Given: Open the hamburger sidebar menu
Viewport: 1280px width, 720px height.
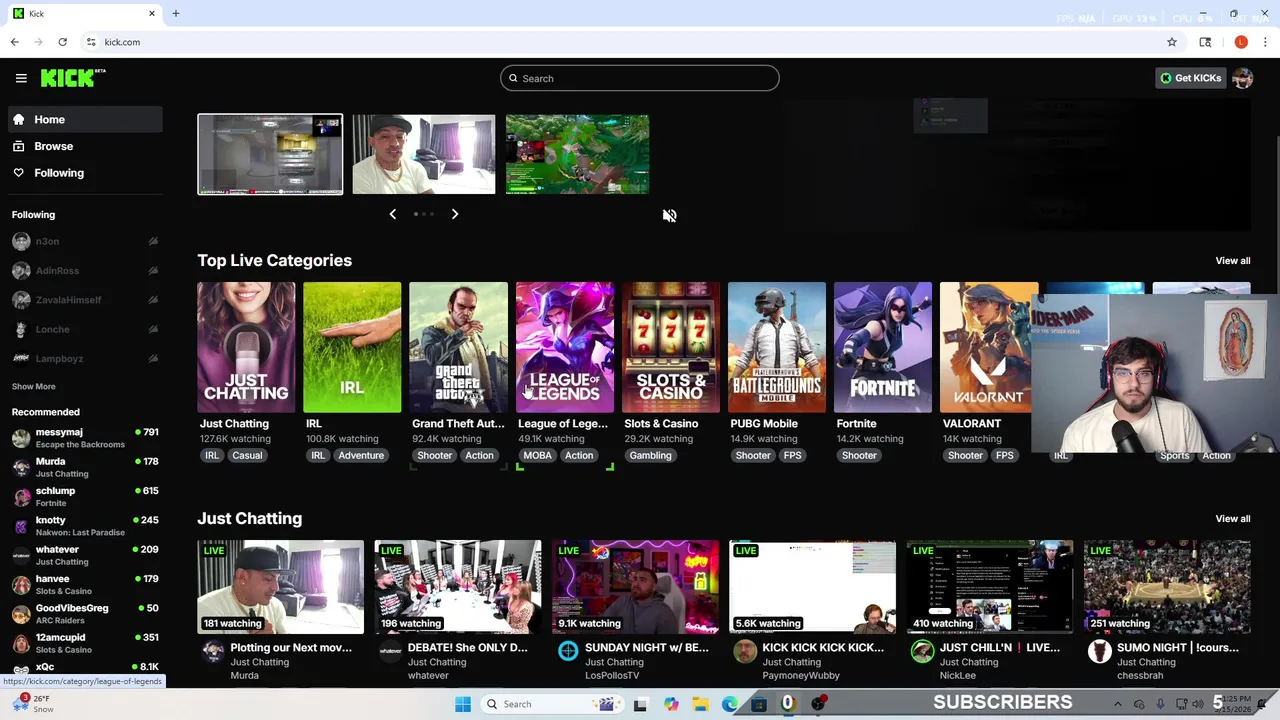Looking at the screenshot, I should tap(21, 78).
